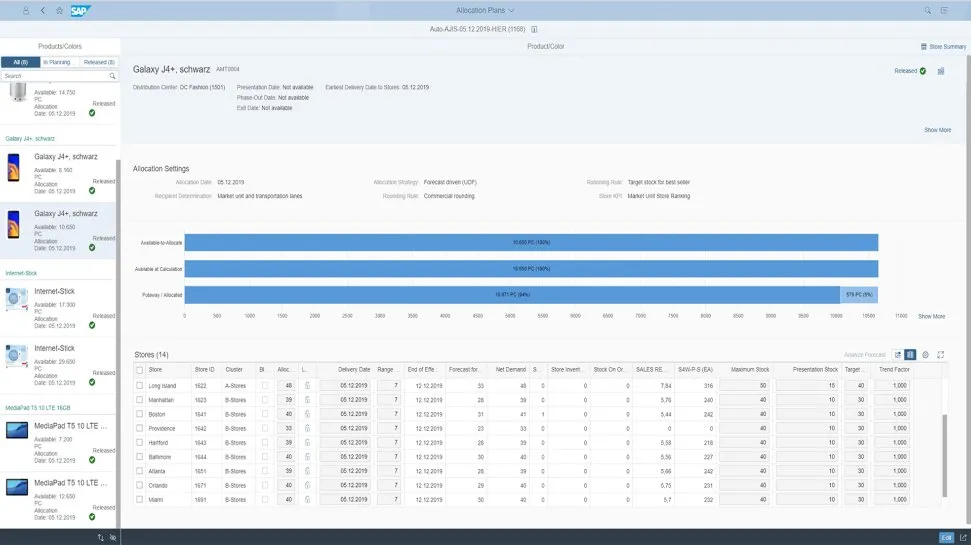Click the Edit button
The width and height of the screenshot is (971, 545).
946,537
